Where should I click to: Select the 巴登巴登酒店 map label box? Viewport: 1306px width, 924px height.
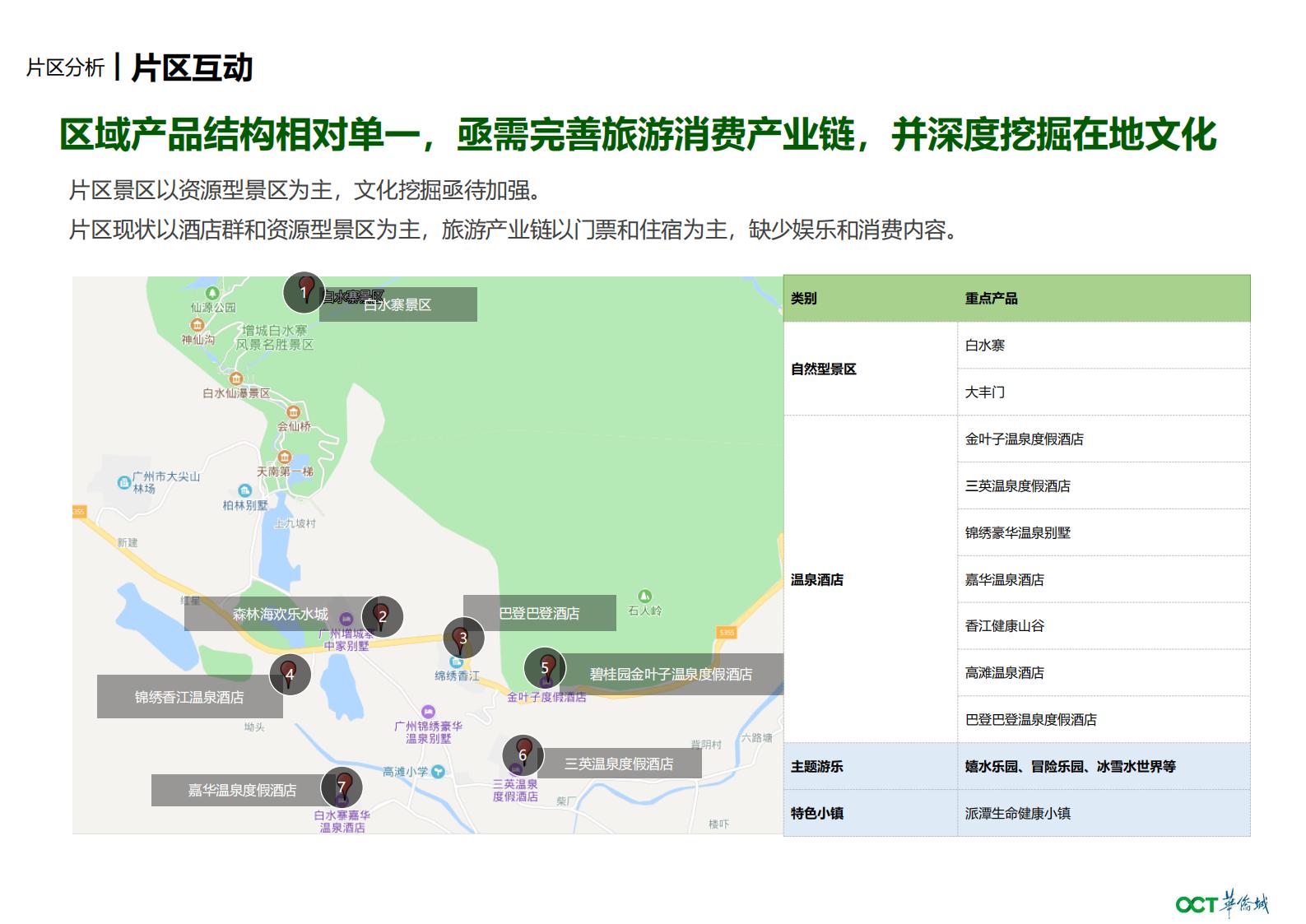point(540,613)
